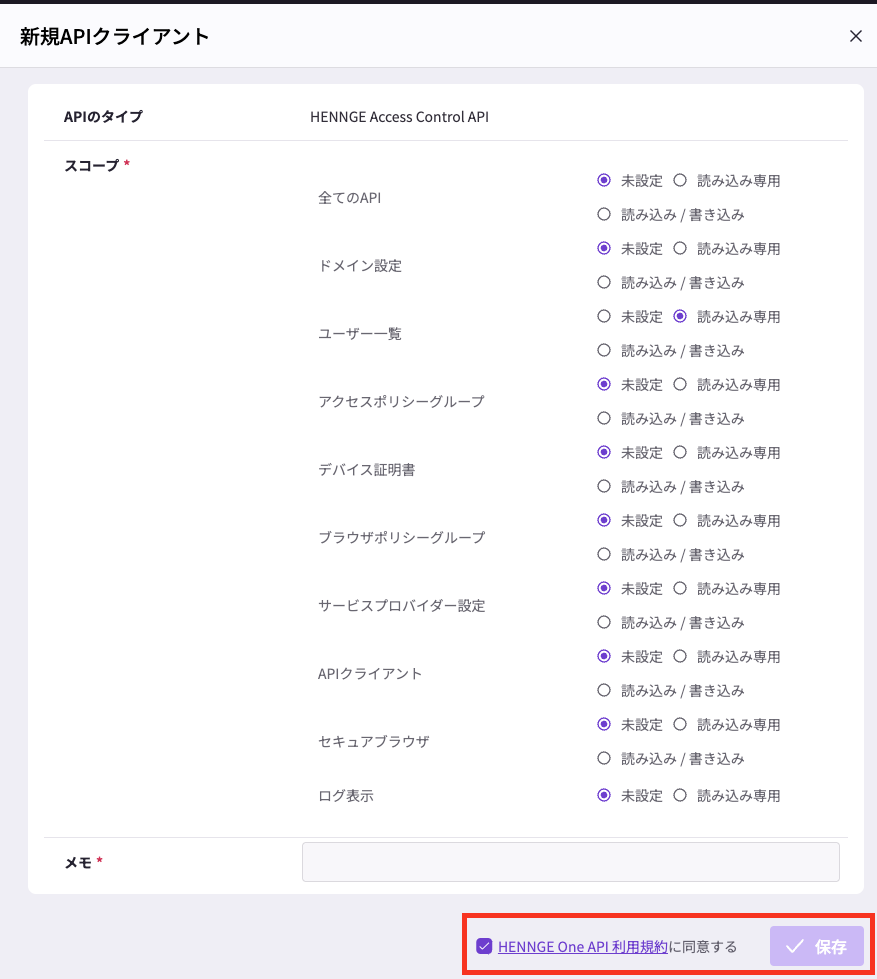This screenshot has height=979, width=877.
Task: Click into the メモ text field
Action: [570, 862]
